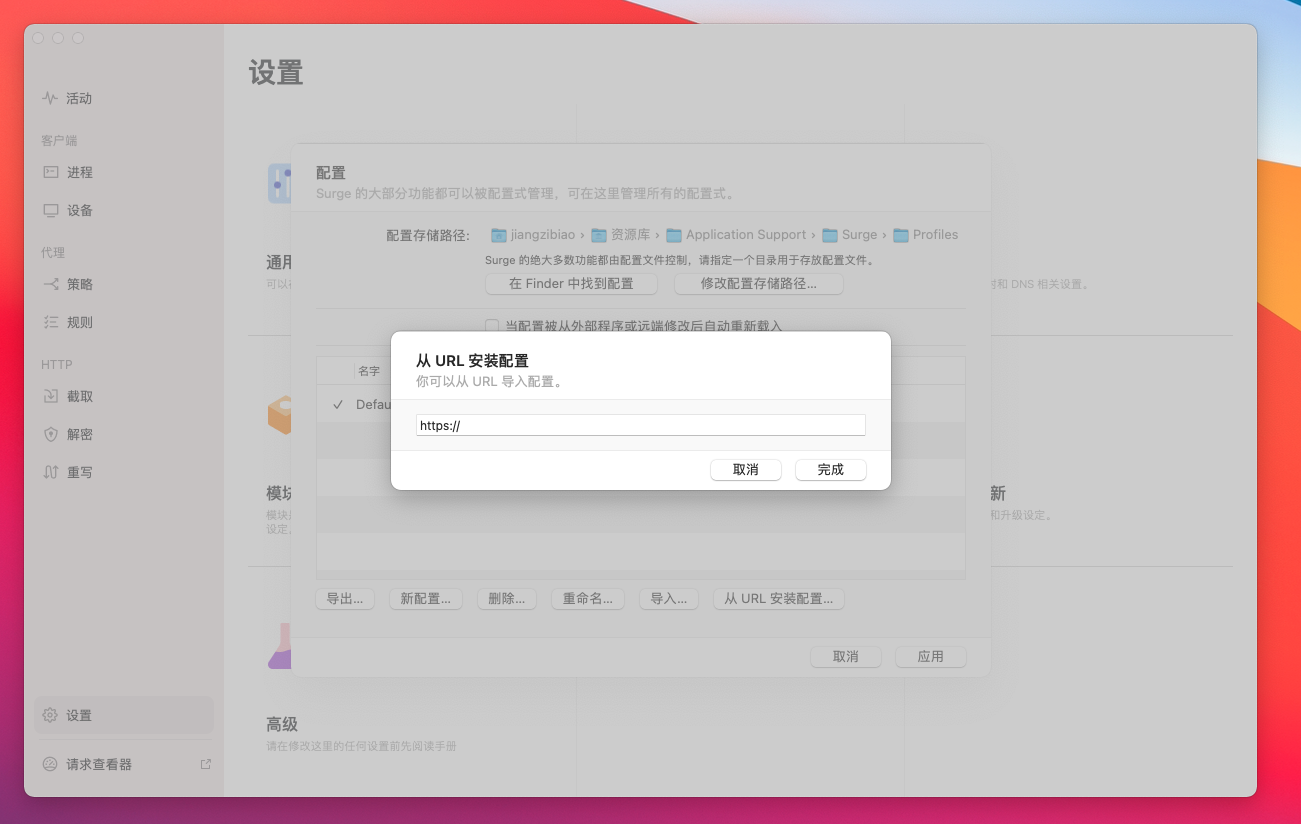Click the Process icon in sidebar
Viewport: 1301px width, 824px height.
pos(50,172)
